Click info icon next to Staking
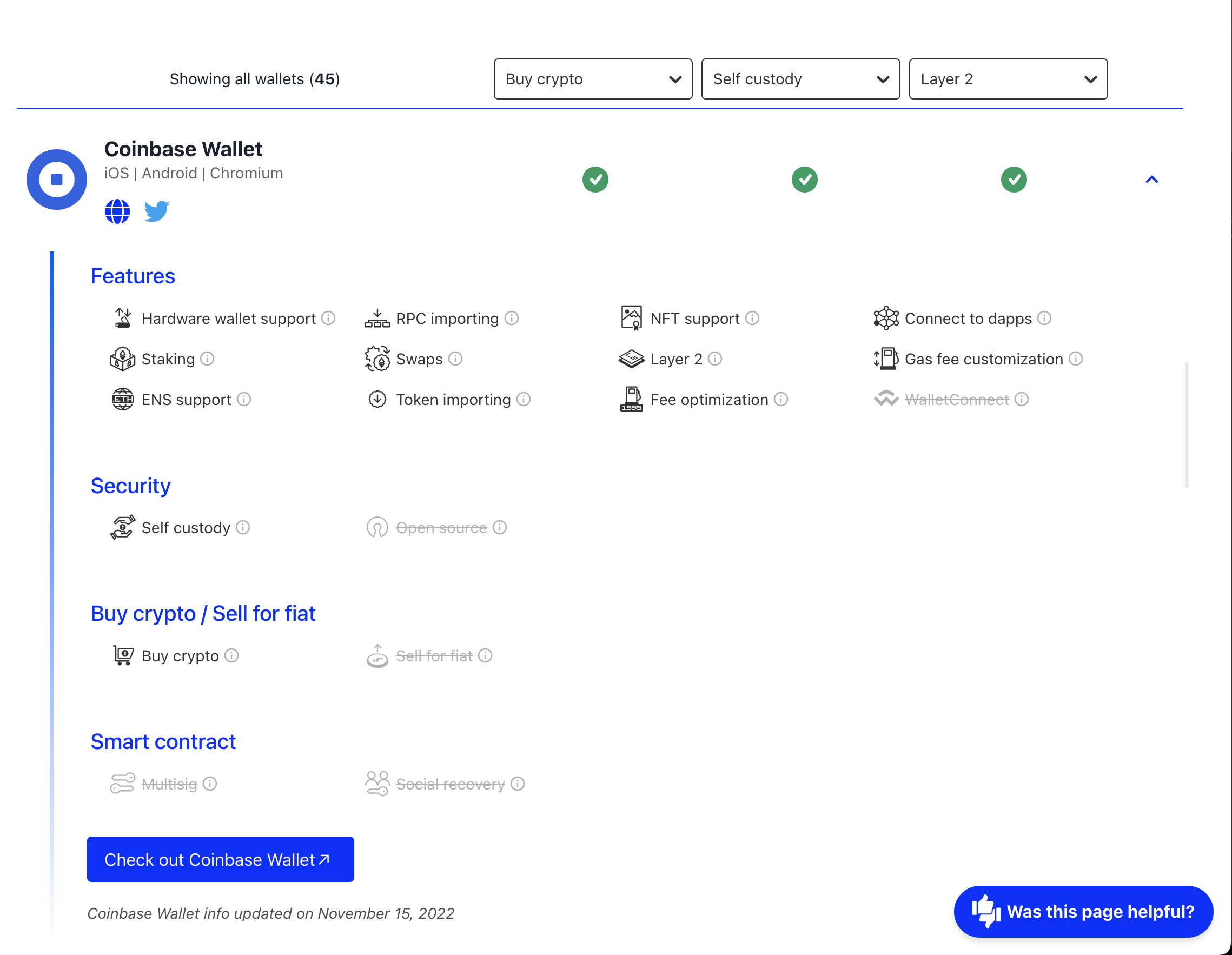The width and height of the screenshot is (1232, 955). pyautogui.click(x=207, y=359)
